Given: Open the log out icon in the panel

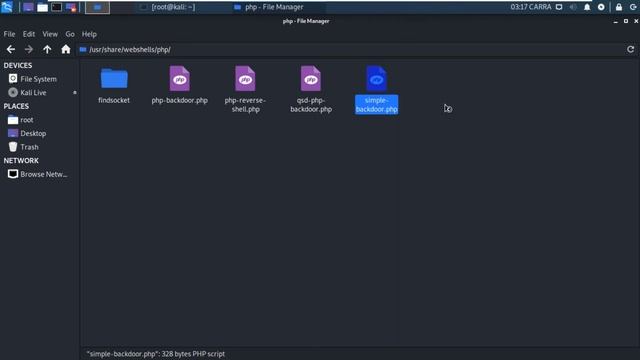Looking at the screenshot, I should [633, 7].
